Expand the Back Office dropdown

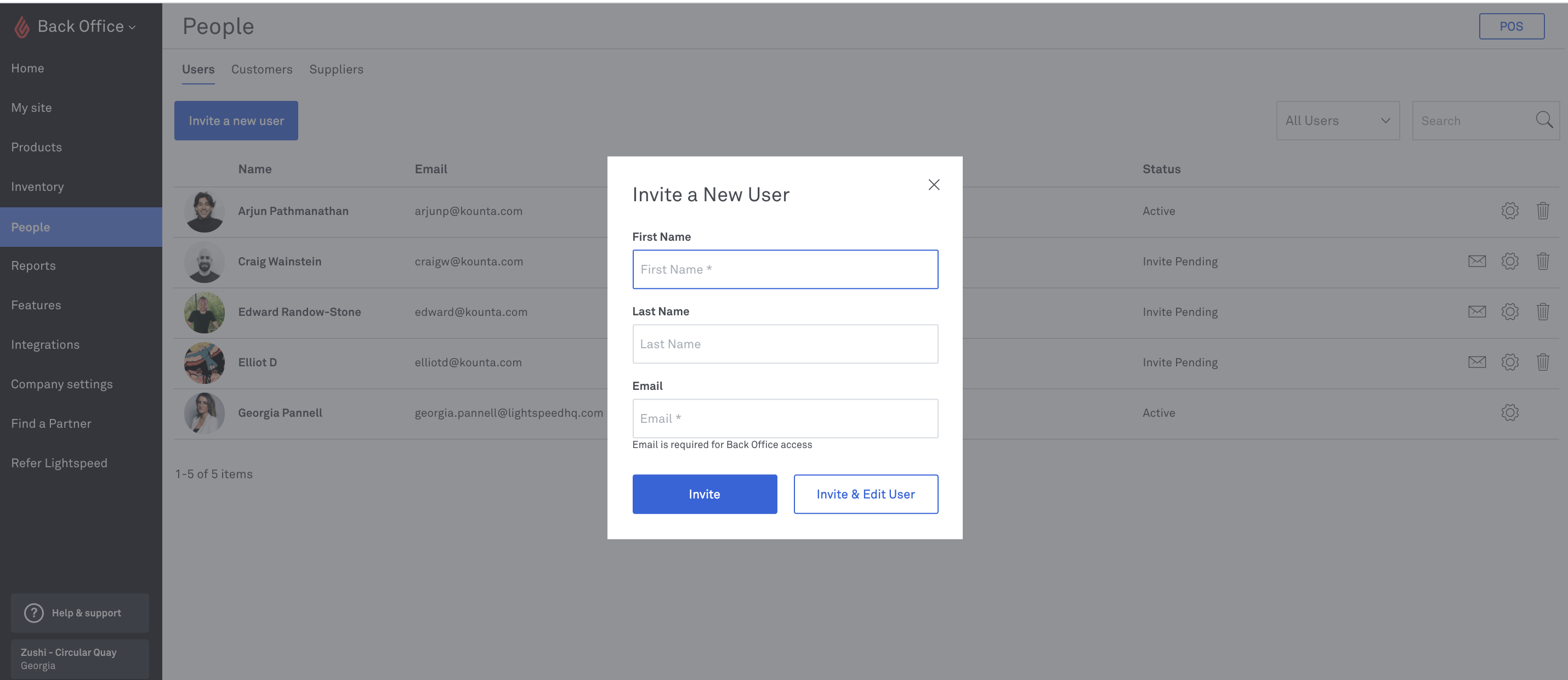[x=87, y=27]
